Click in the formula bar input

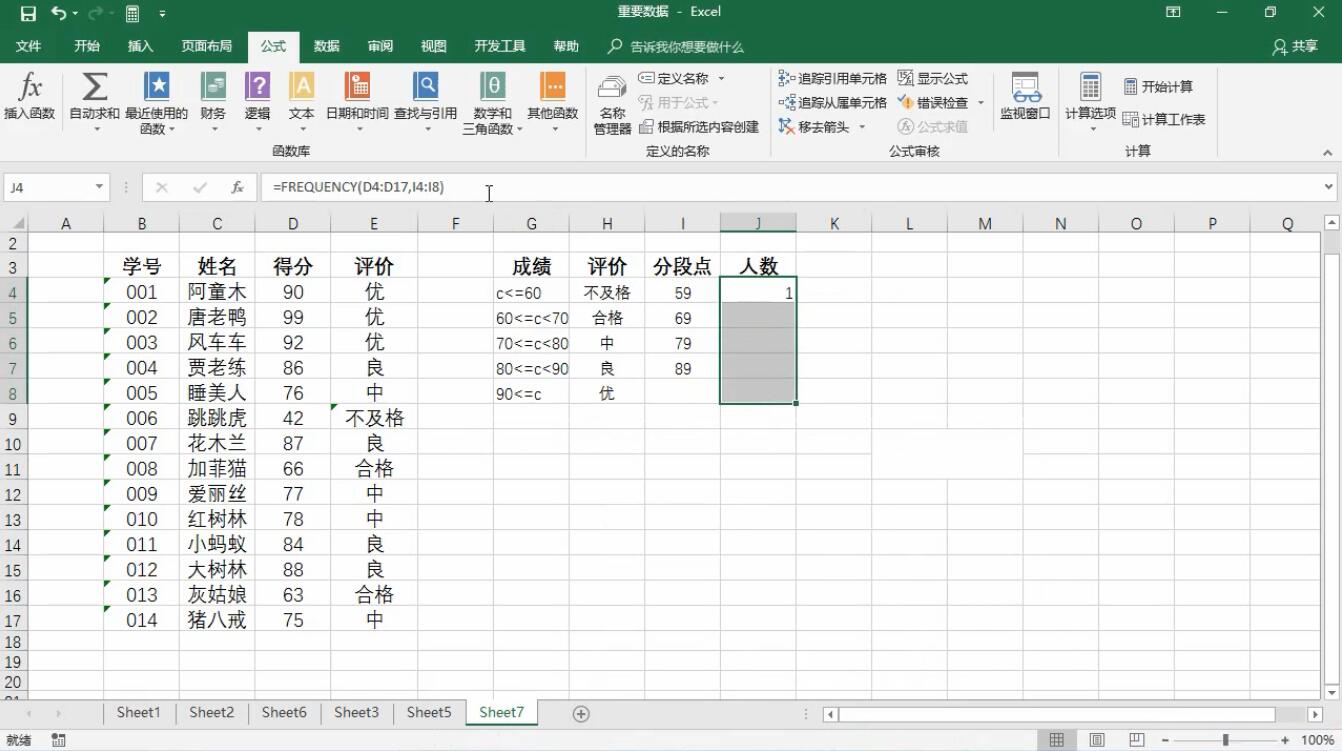tap(790, 187)
